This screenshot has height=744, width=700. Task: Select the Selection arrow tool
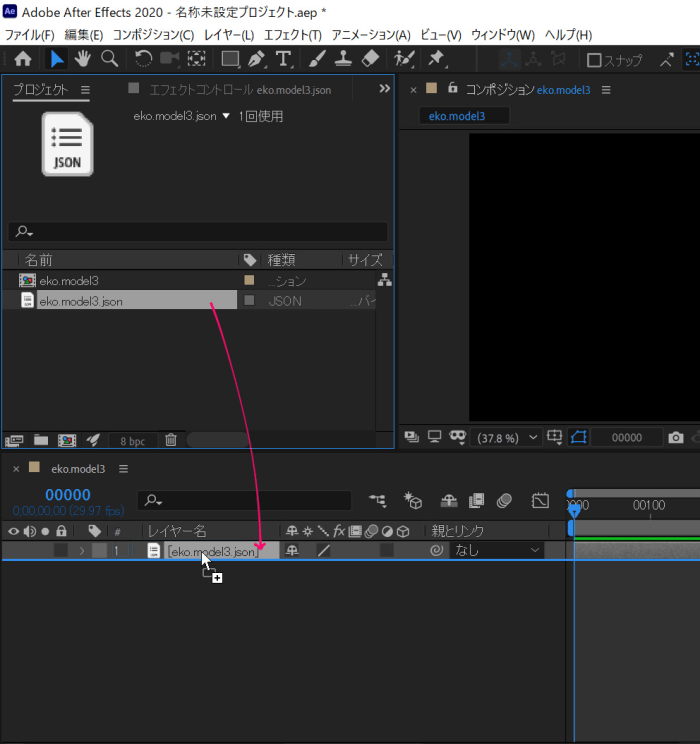pos(57,59)
